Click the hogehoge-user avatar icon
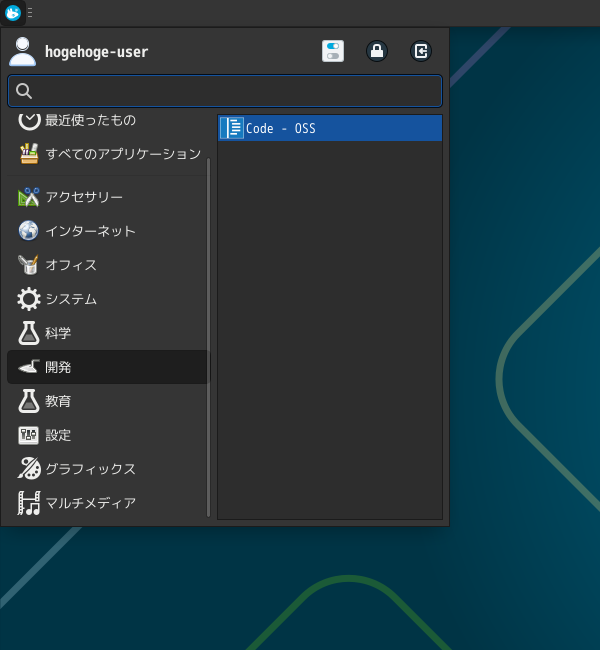The width and height of the screenshot is (600, 650). (x=22, y=52)
